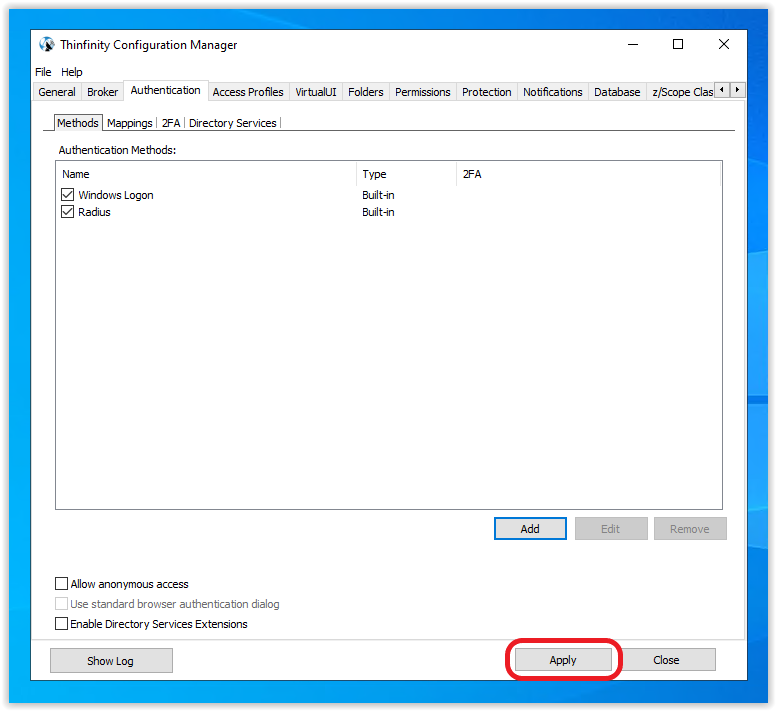
Task: Click the Thinfinity app icon in title bar
Action: [47, 45]
